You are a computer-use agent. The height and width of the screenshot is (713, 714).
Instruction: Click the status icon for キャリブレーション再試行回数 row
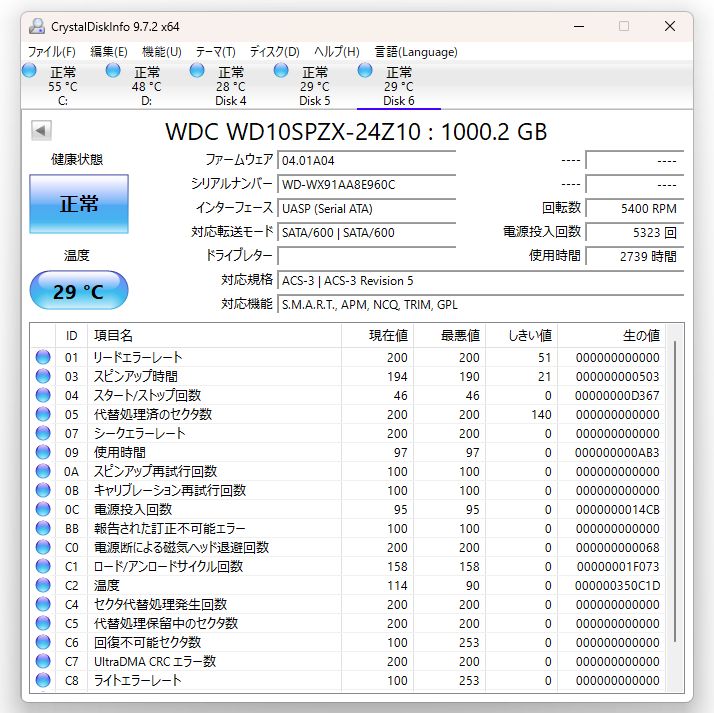tap(43, 490)
